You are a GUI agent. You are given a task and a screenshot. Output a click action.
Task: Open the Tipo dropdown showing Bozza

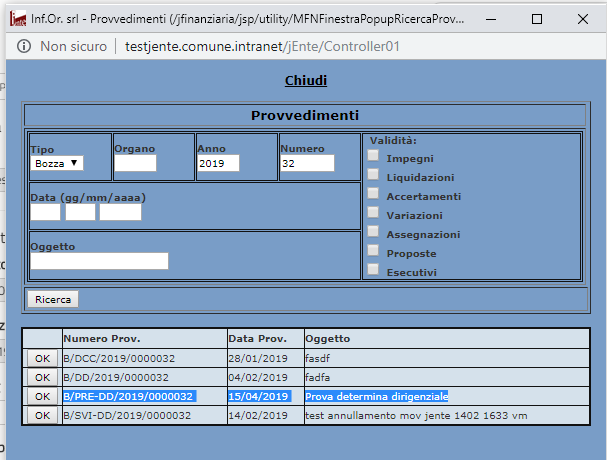pos(58,163)
